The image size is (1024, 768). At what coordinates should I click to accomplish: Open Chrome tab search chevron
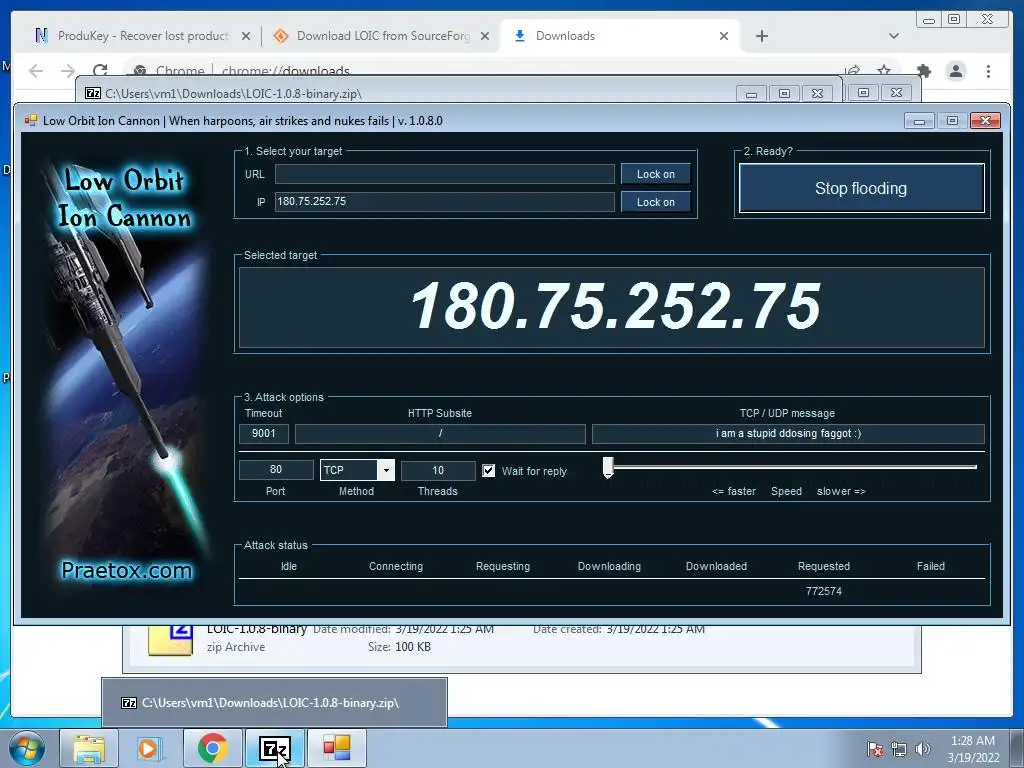(894, 37)
